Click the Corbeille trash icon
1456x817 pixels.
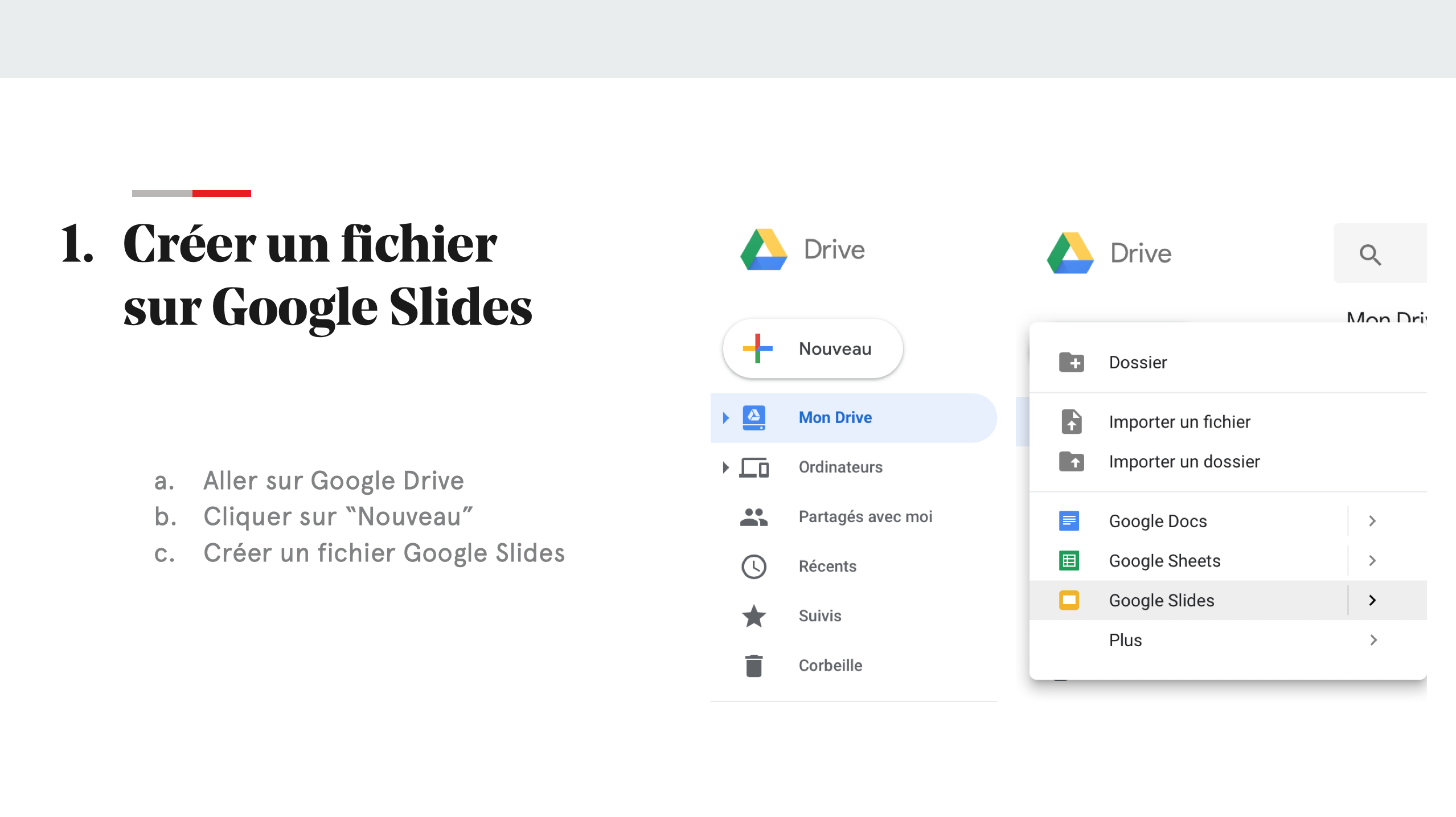[754, 666]
